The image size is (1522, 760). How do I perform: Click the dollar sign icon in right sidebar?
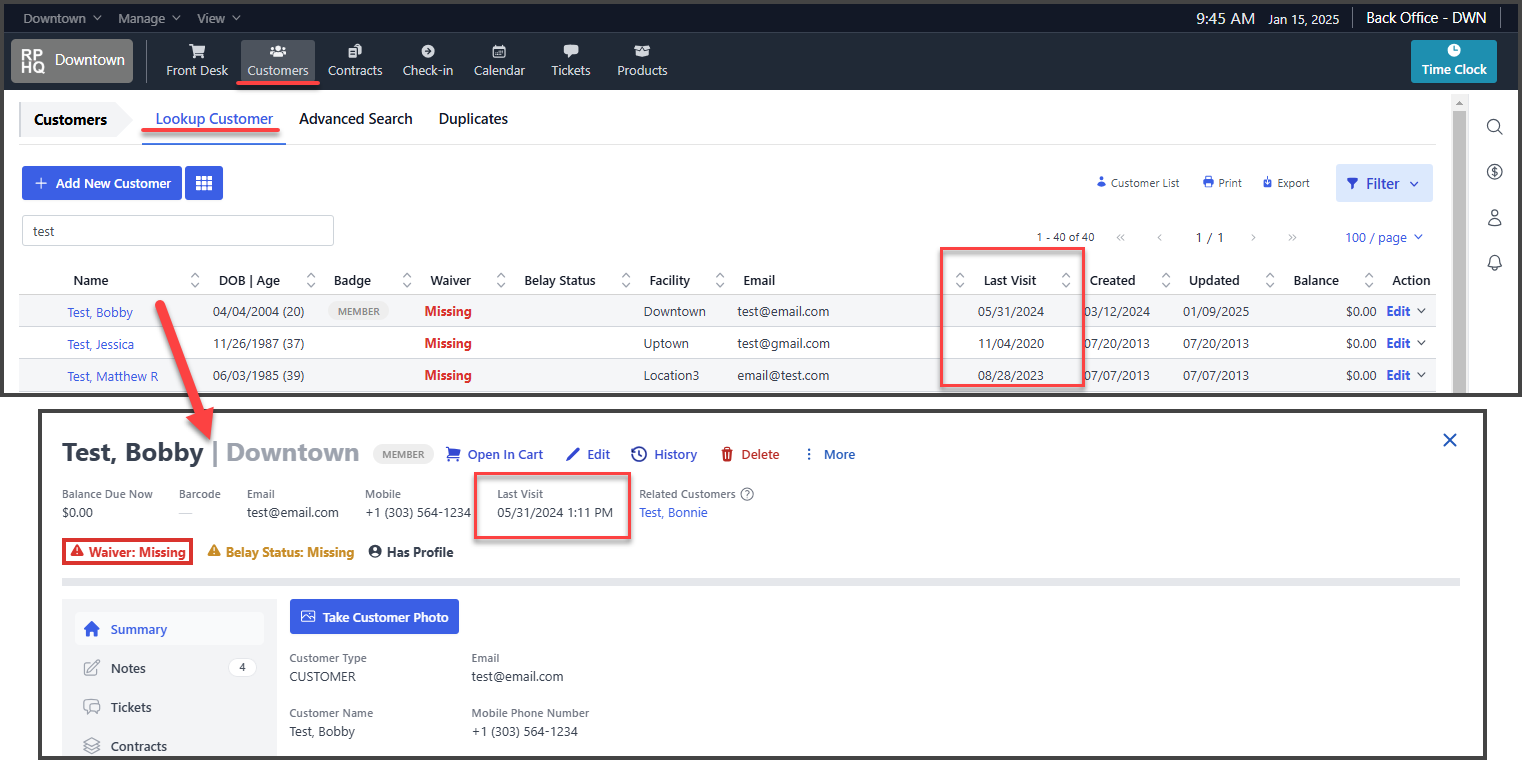[x=1494, y=172]
